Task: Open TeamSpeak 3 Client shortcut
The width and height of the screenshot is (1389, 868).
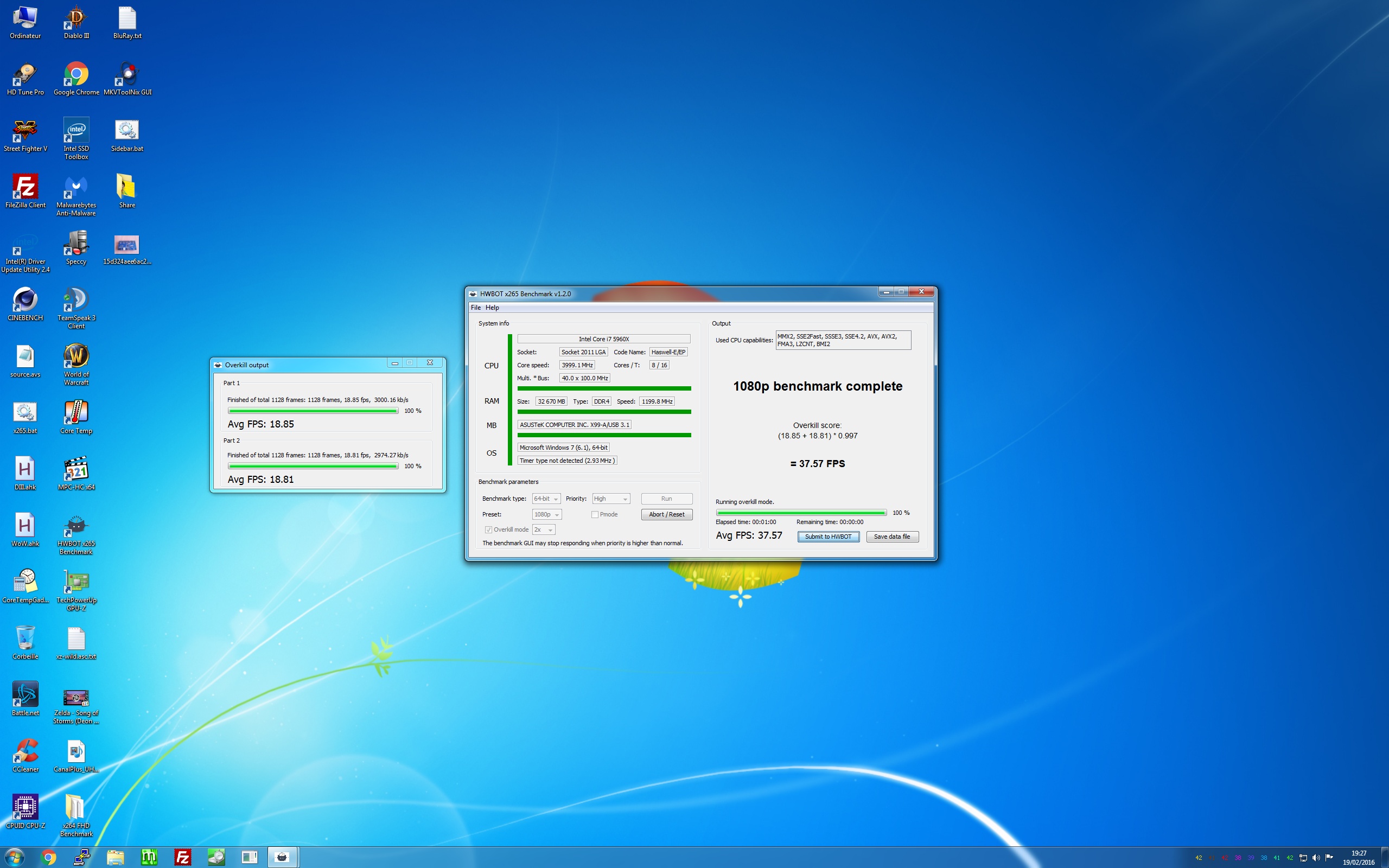Action: [76, 308]
